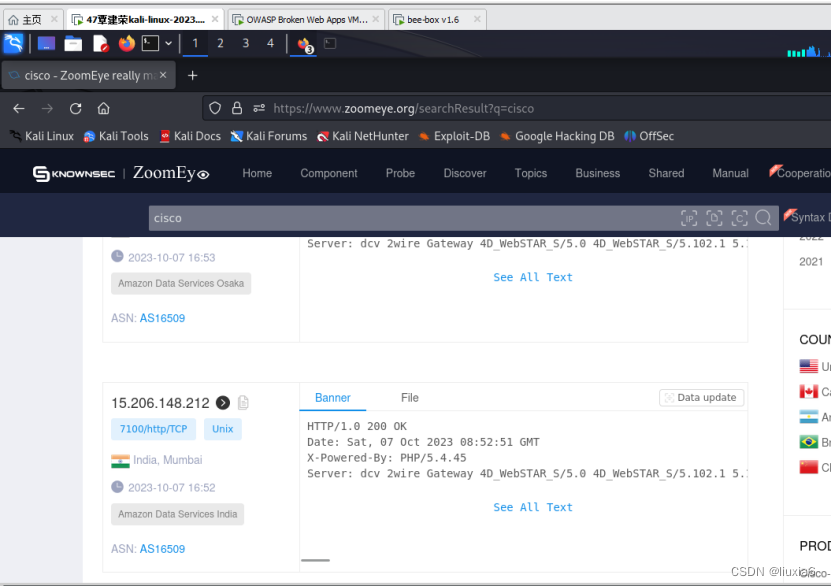Image resolution: width=831 pixels, height=586 pixels.
Task: Expand the terminal dropdown arrow in panel
Action: 169,43
